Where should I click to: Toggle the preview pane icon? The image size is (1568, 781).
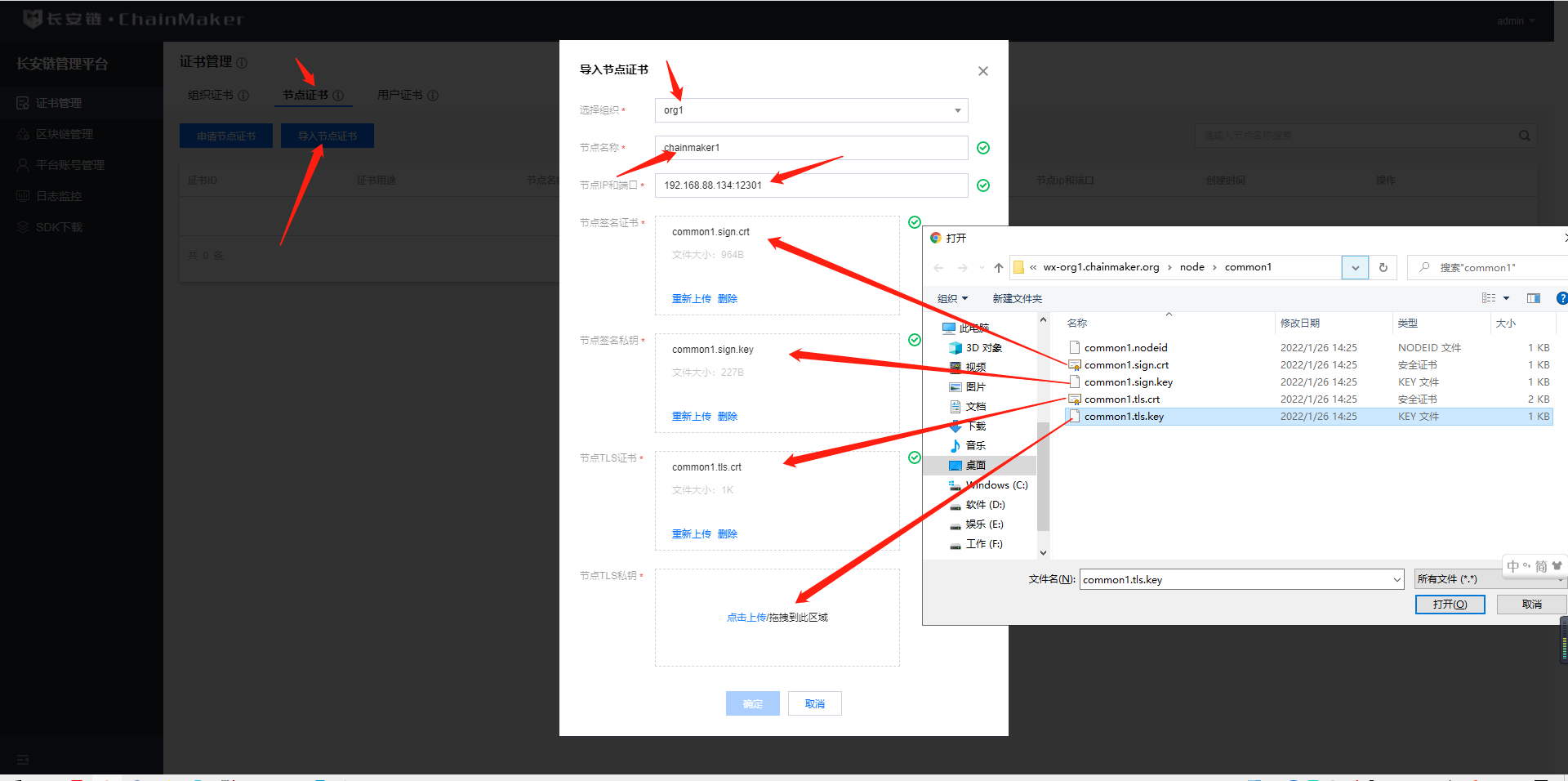point(1534,298)
